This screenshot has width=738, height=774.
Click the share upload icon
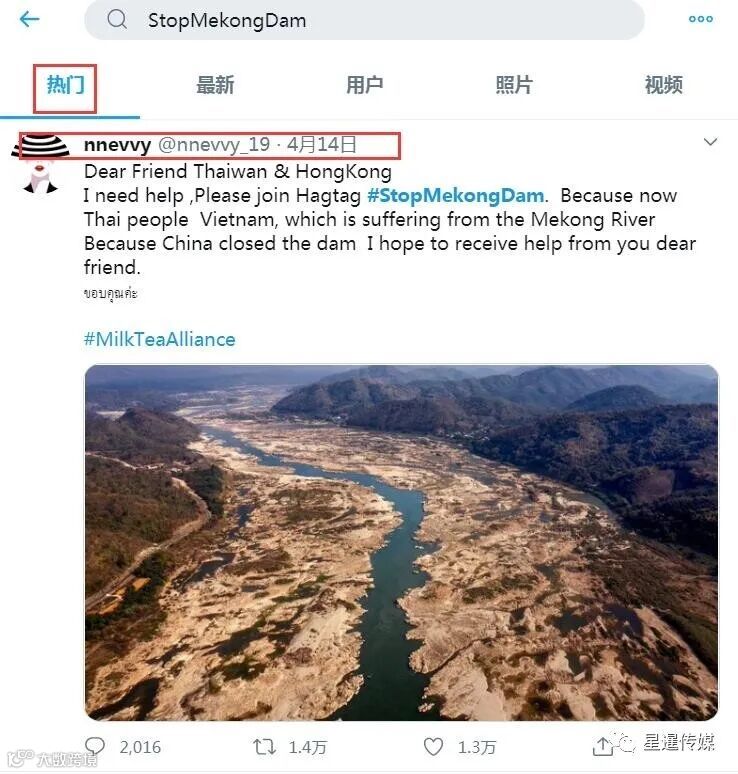pos(602,746)
